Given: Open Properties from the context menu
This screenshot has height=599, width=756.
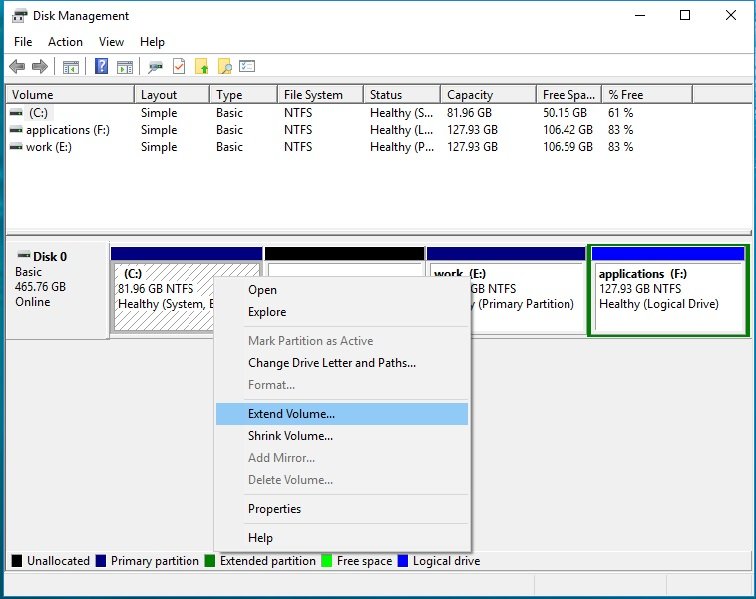Looking at the screenshot, I should [x=341, y=509].
